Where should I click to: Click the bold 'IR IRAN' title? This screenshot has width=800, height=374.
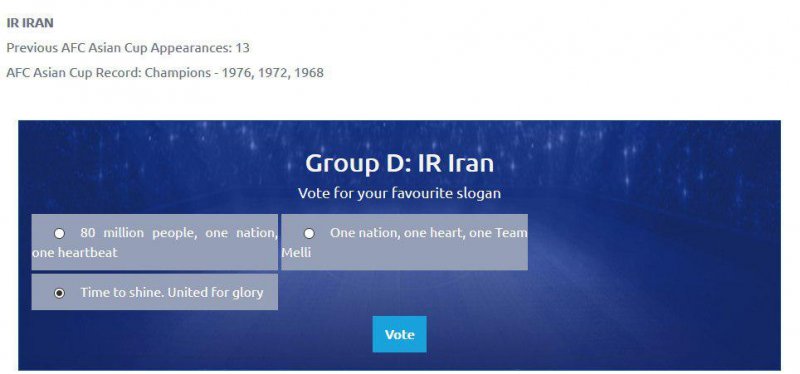point(30,23)
